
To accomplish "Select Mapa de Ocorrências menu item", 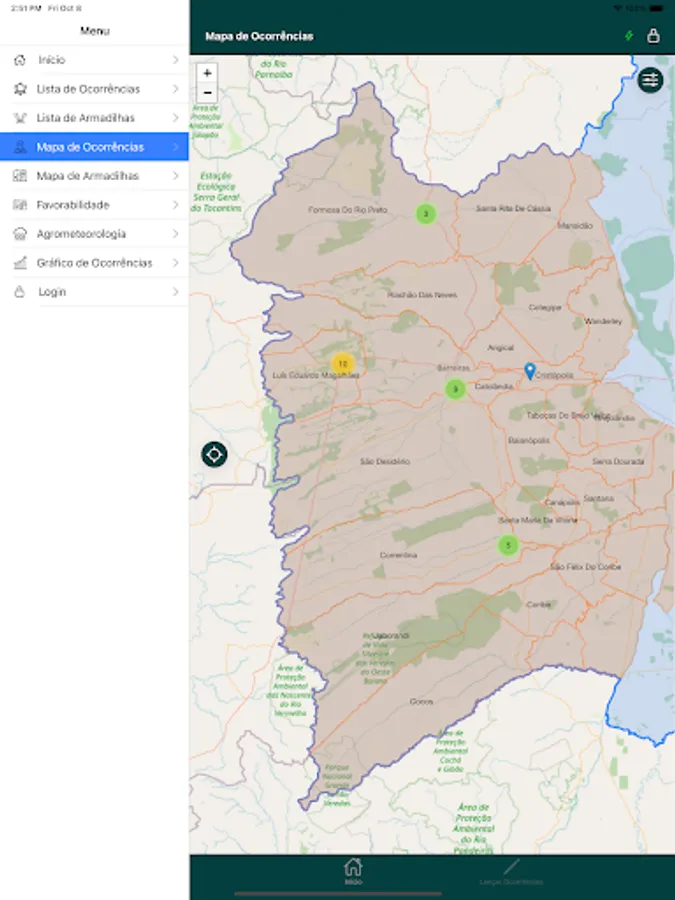I will pos(94,147).
